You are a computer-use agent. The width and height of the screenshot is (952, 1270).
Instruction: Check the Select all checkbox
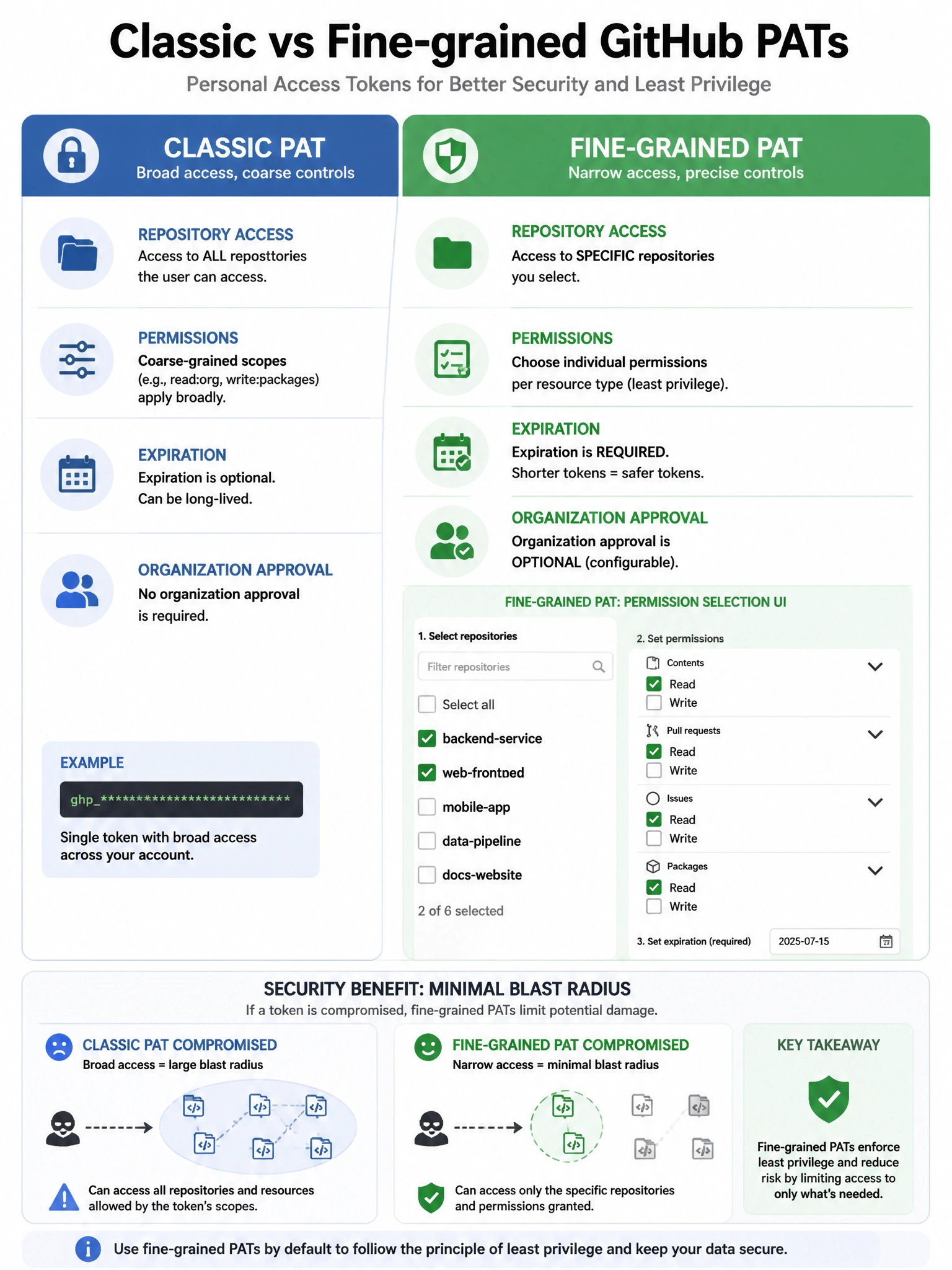(x=427, y=704)
